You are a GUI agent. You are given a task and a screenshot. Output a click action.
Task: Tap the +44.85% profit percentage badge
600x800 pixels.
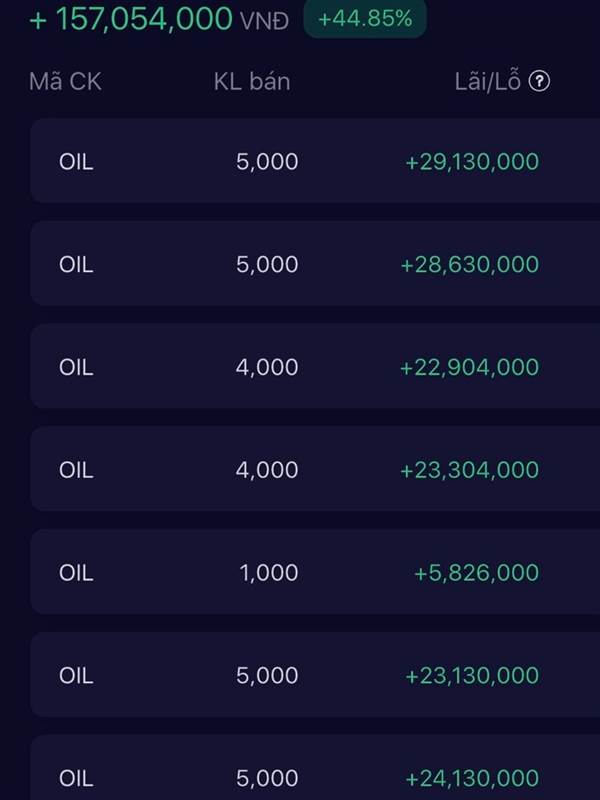(365, 18)
